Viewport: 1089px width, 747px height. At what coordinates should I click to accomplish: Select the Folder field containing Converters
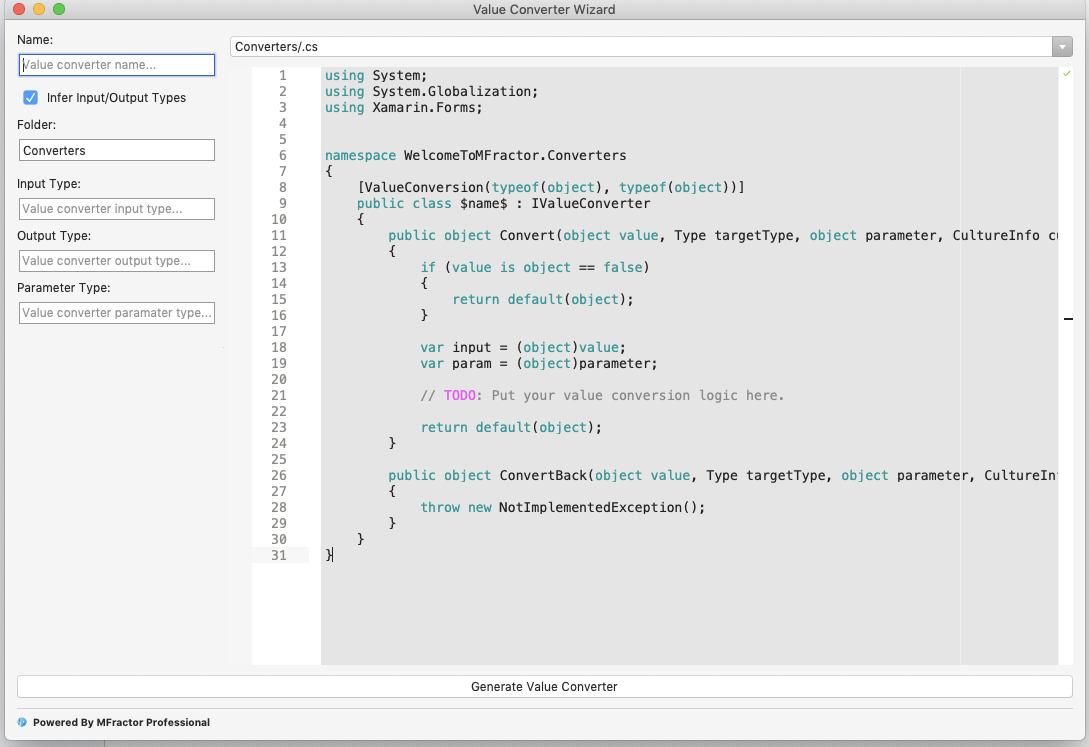coord(116,149)
